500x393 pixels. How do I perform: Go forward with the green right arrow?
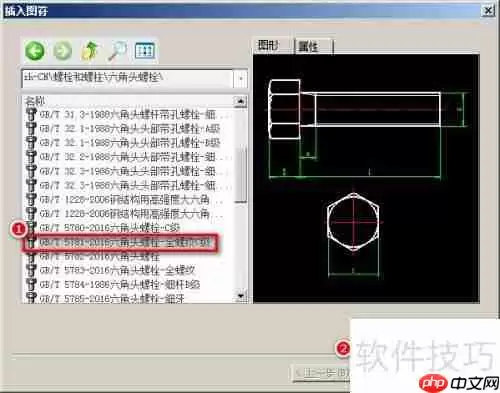(62, 51)
